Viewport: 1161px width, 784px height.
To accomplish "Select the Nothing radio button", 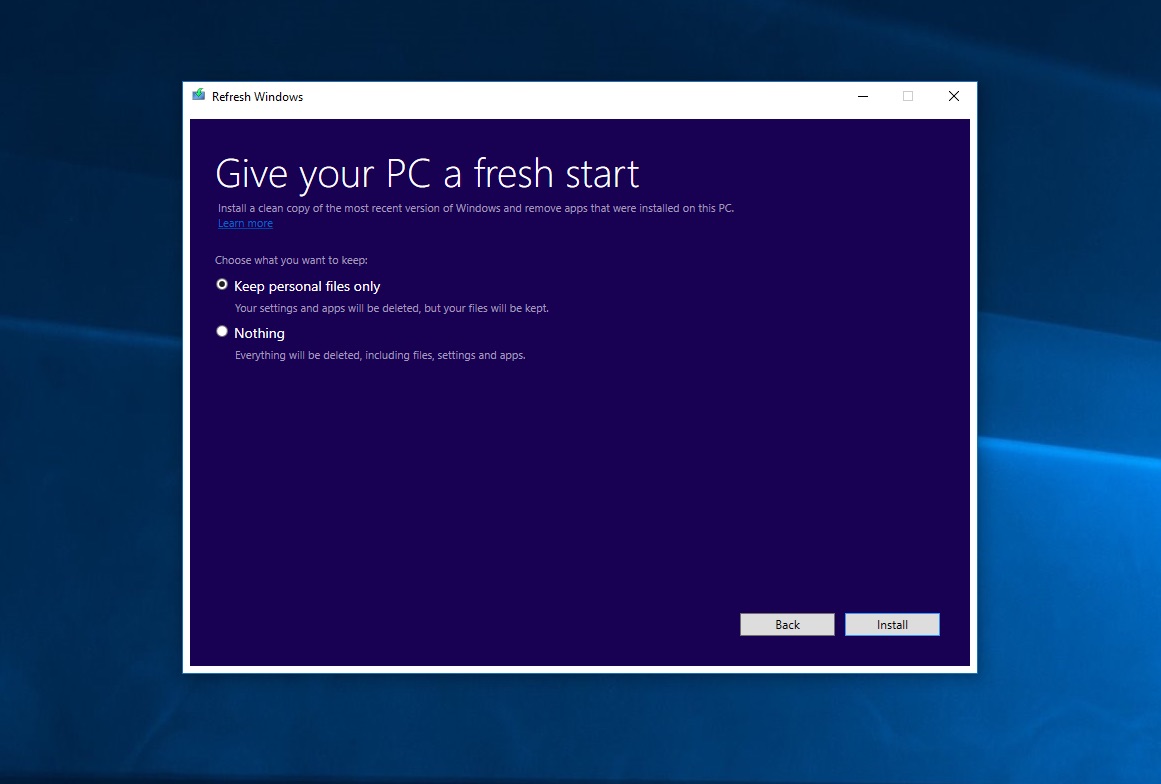I will point(222,330).
